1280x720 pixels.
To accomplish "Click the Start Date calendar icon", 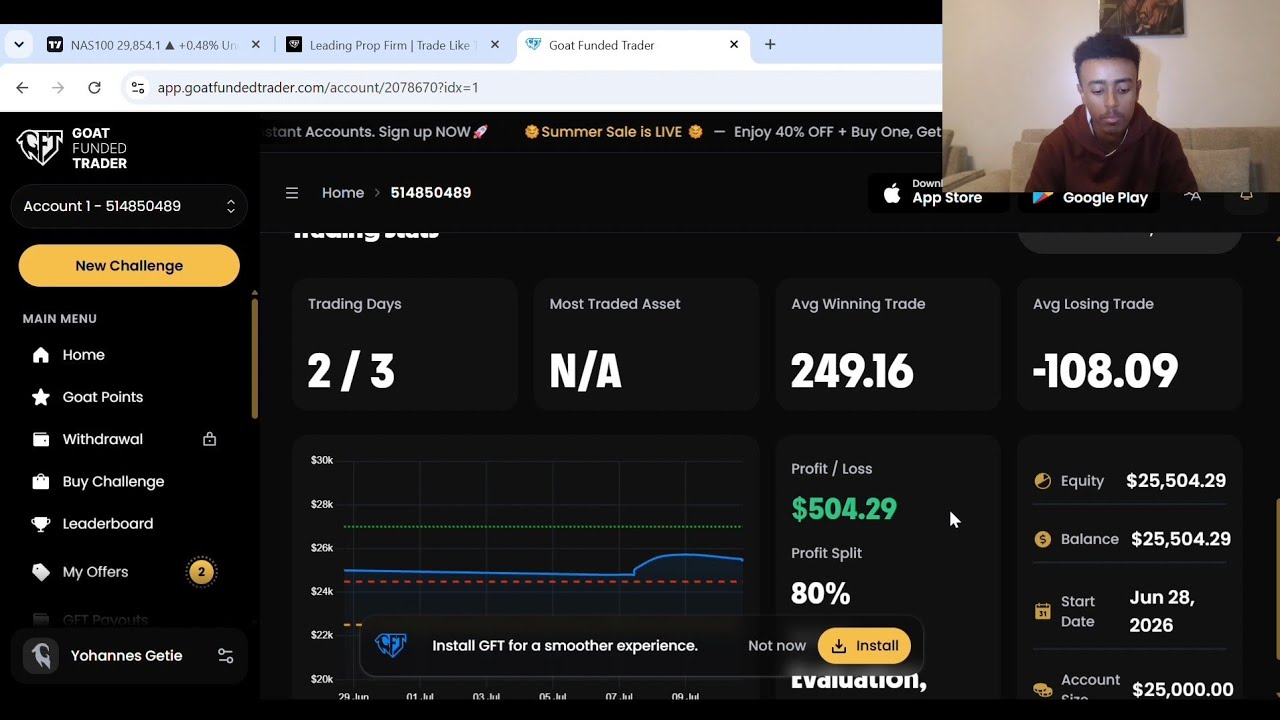I will [1043, 611].
